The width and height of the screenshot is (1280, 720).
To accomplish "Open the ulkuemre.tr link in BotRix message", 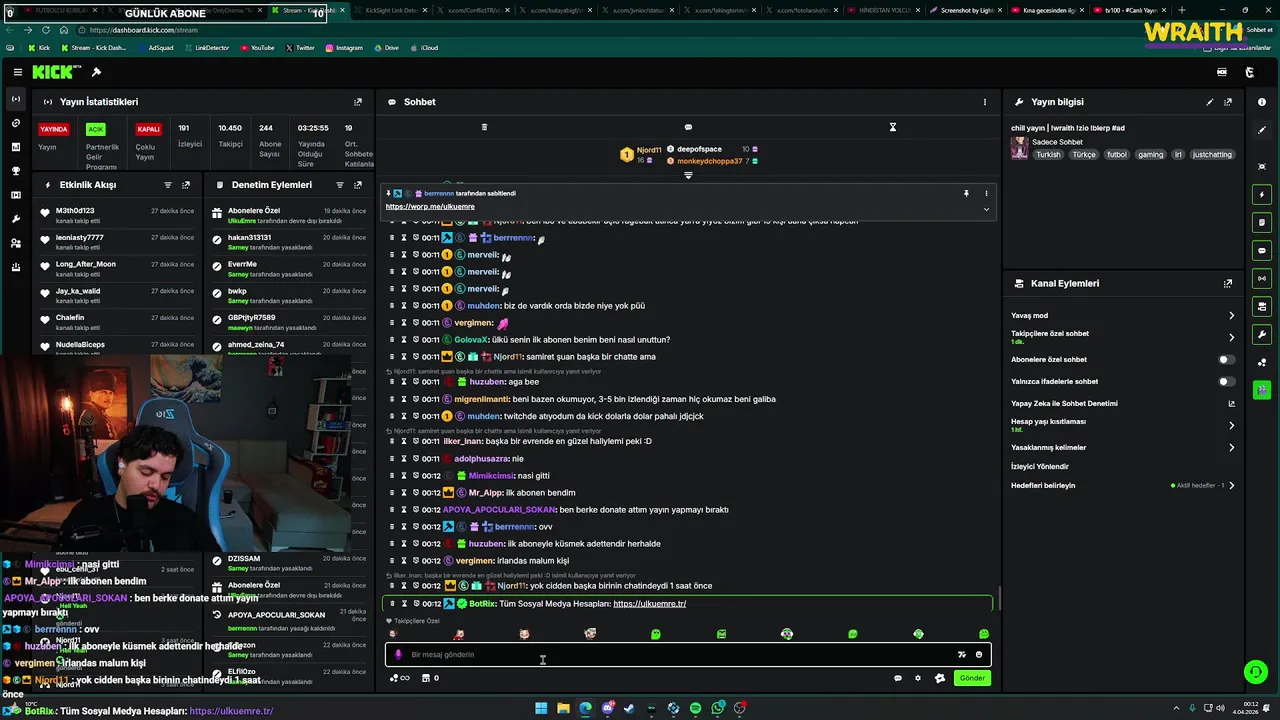I will 649,604.
